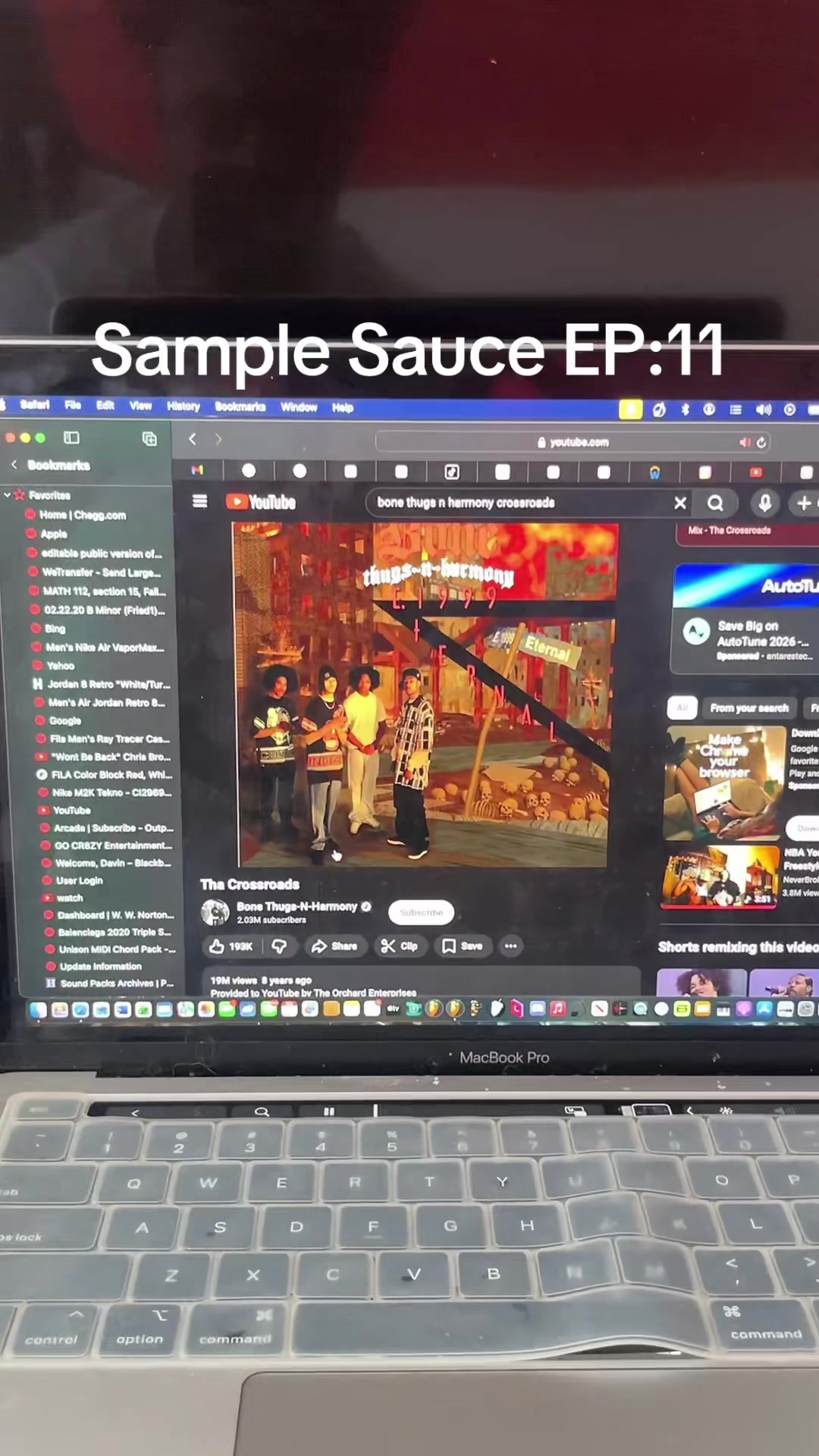Image resolution: width=819 pixels, height=1456 pixels.
Task: Open the Yahoo bookmark
Action: pos(53,666)
